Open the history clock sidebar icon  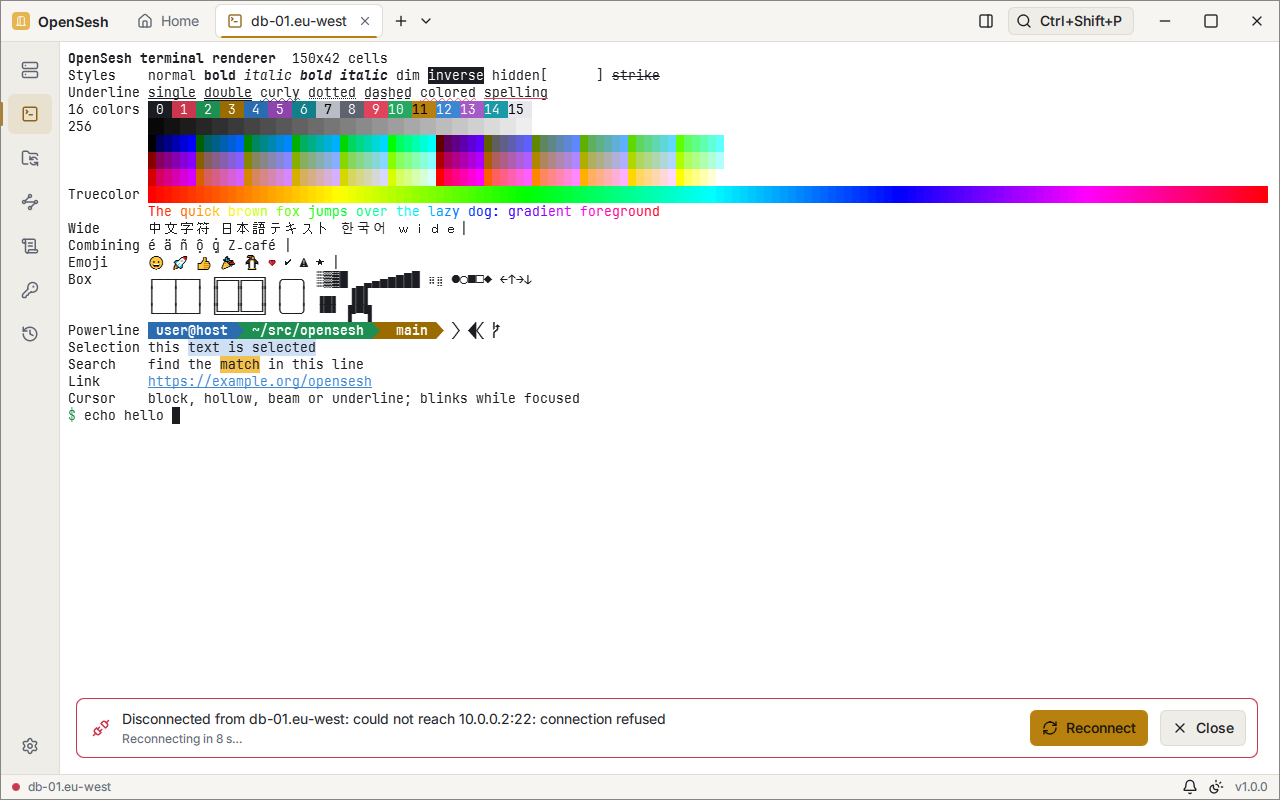[30, 334]
